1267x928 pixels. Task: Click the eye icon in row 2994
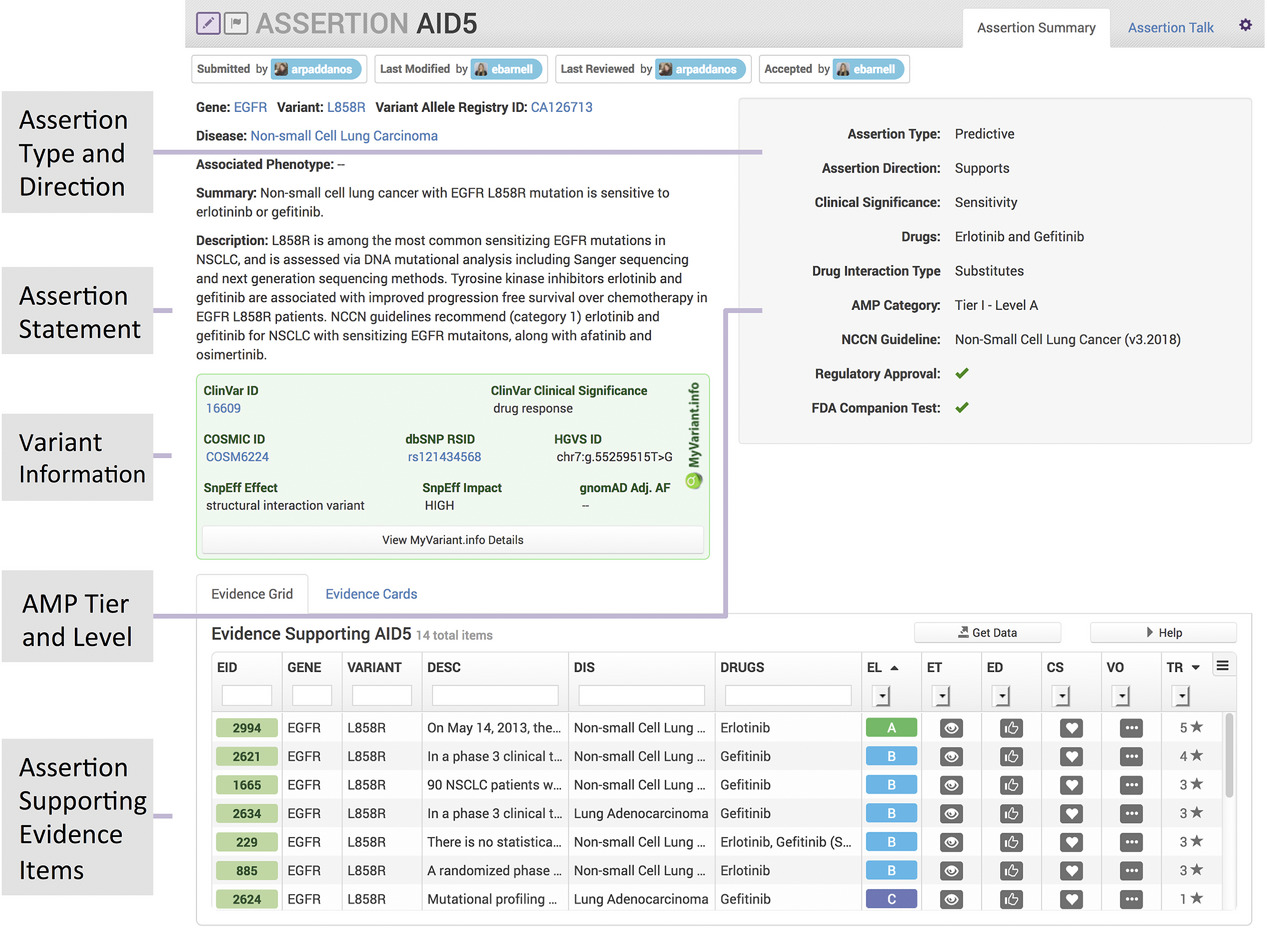click(951, 729)
